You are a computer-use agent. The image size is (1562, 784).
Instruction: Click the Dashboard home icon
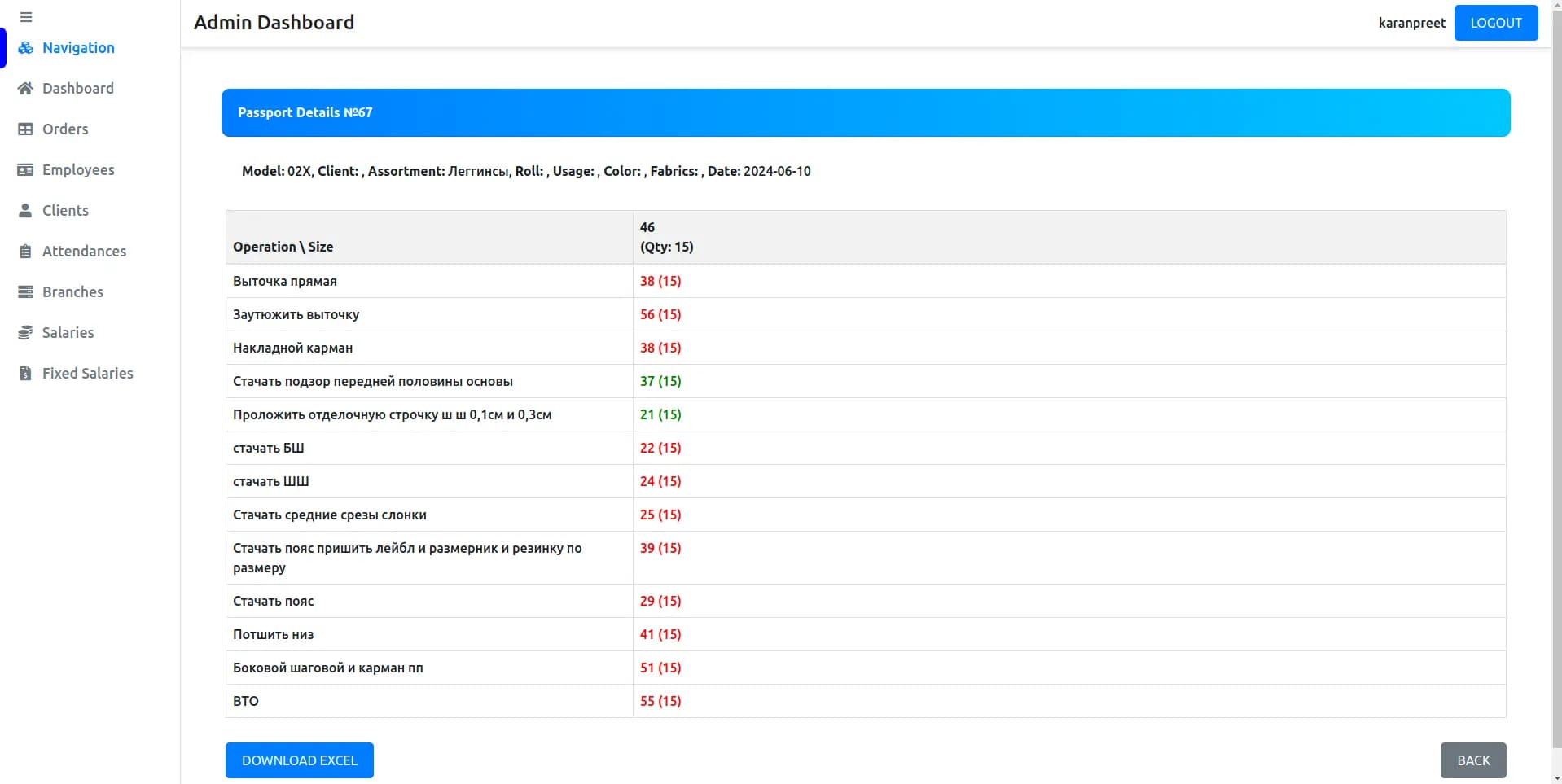pos(25,89)
